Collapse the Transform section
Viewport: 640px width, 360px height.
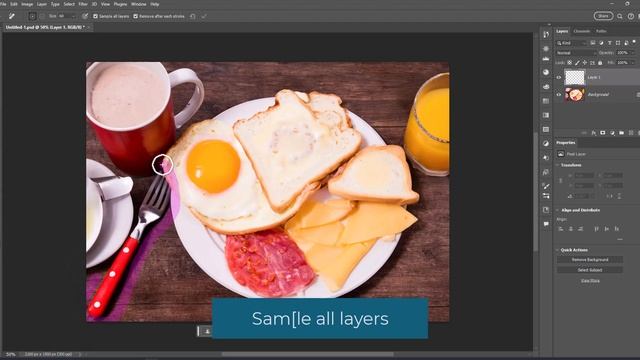(558, 165)
